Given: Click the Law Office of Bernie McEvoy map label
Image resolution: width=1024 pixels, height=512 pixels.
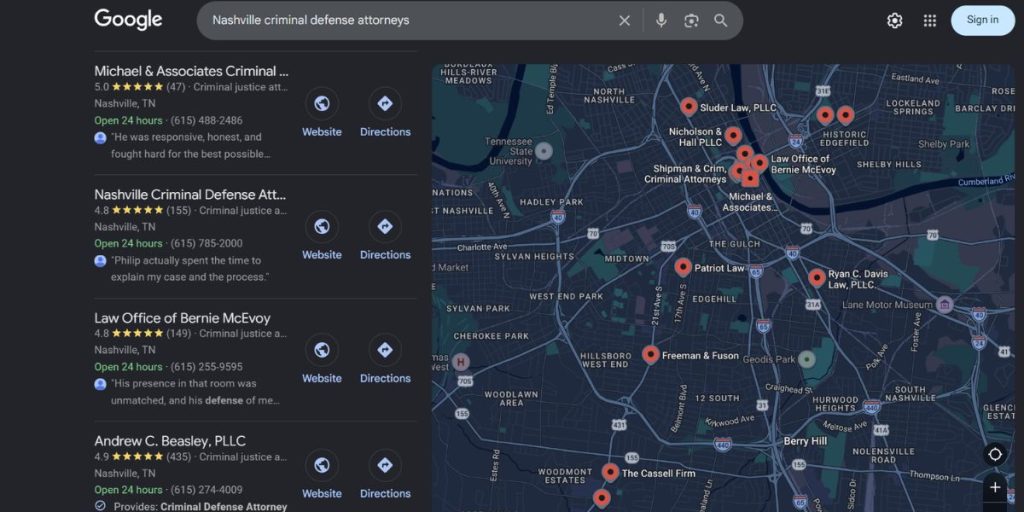Looking at the screenshot, I should pyautogui.click(x=803, y=164).
